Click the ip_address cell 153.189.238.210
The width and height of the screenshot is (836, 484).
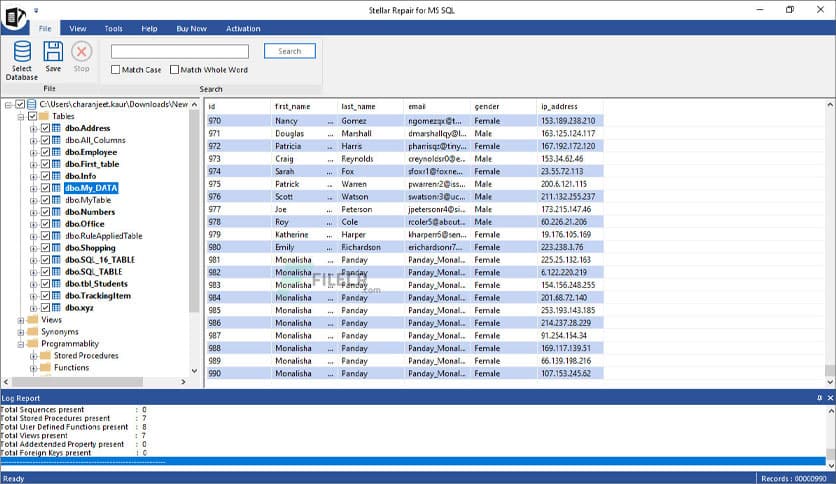pyautogui.click(x=570, y=121)
